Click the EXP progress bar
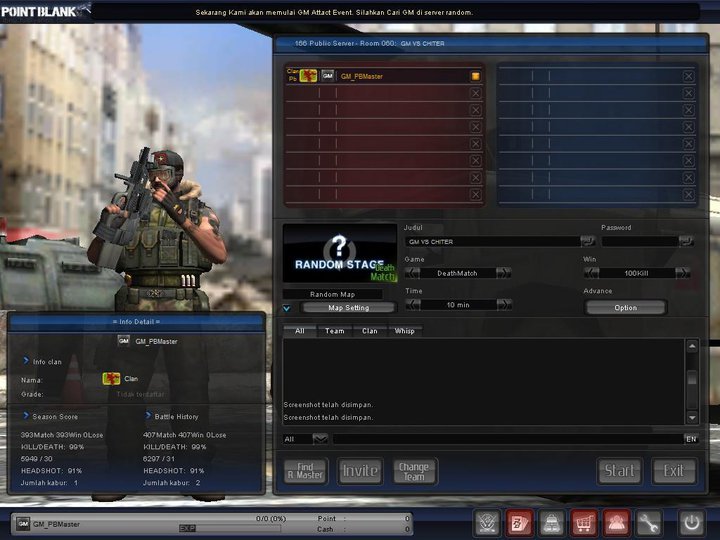The image size is (720, 540). 230,528
